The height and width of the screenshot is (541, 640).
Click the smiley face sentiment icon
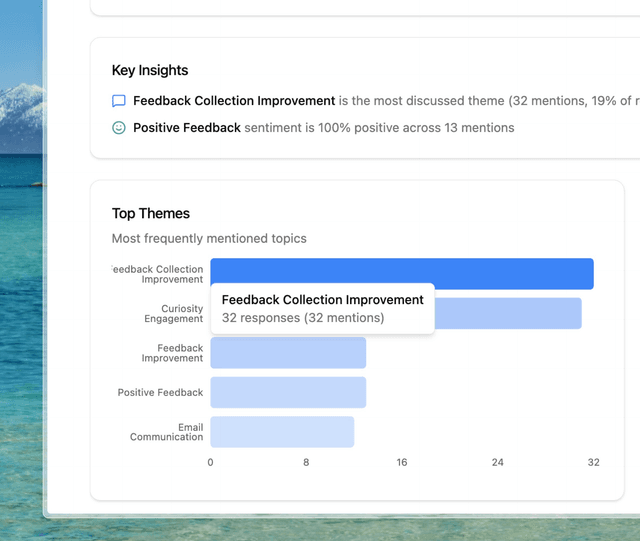pos(119,128)
